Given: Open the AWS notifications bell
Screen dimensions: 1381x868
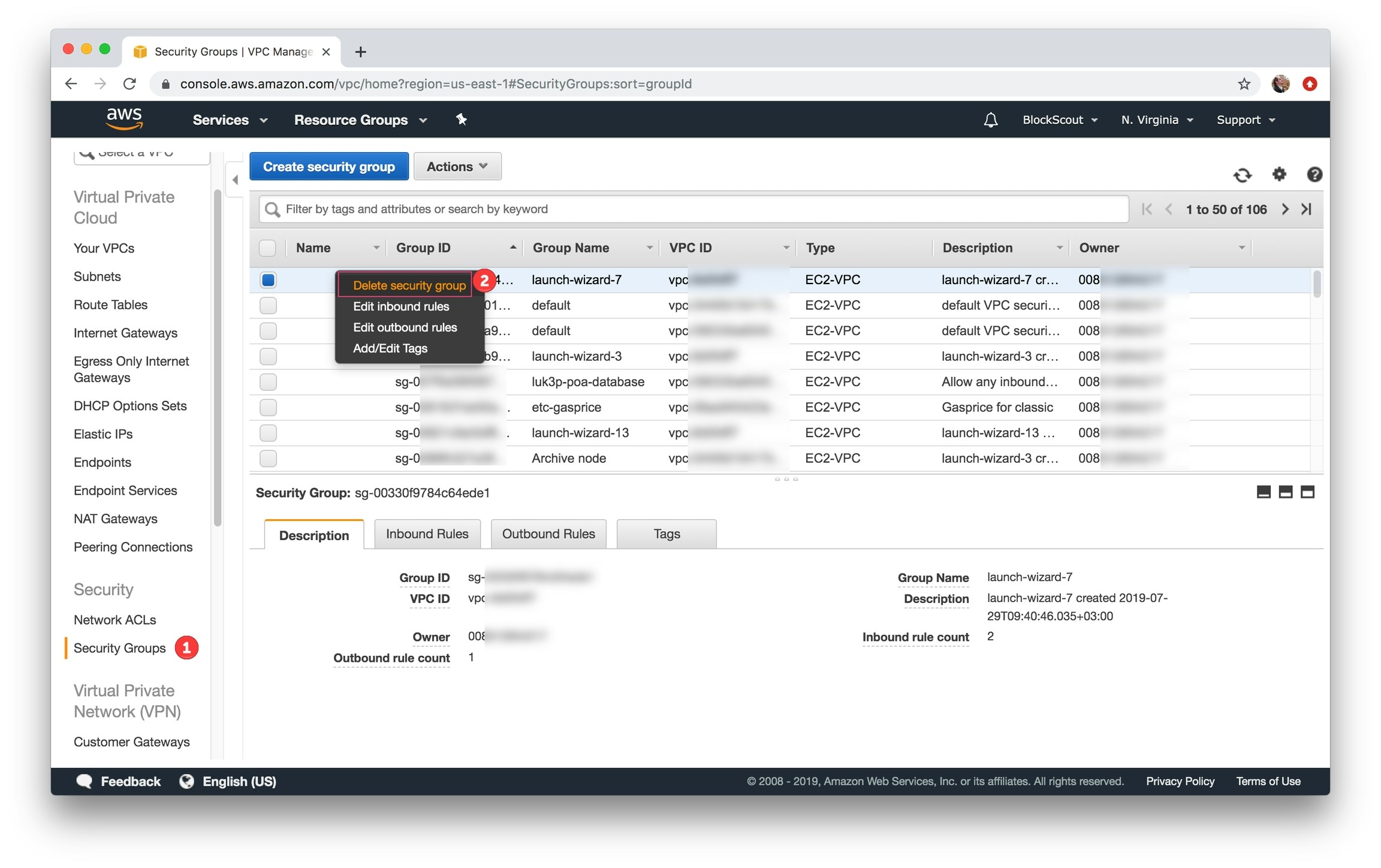Looking at the screenshot, I should click(990, 120).
